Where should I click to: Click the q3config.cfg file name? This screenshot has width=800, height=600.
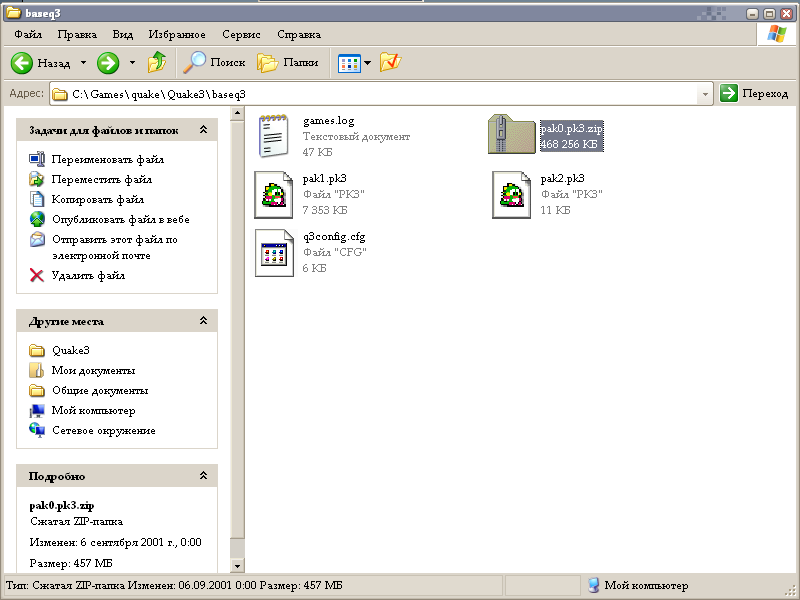point(334,237)
